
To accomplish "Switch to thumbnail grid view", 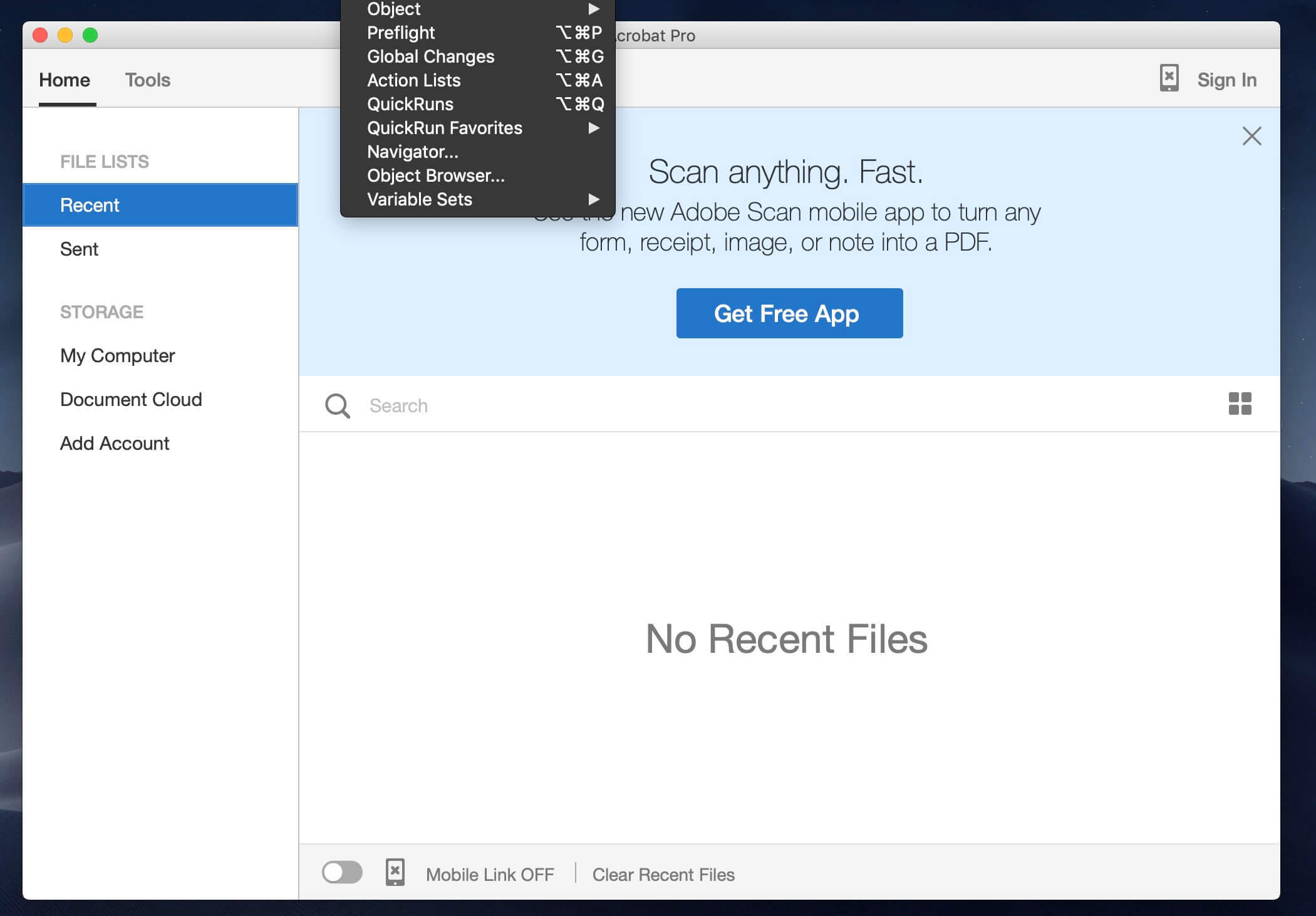I will (1240, 404).
